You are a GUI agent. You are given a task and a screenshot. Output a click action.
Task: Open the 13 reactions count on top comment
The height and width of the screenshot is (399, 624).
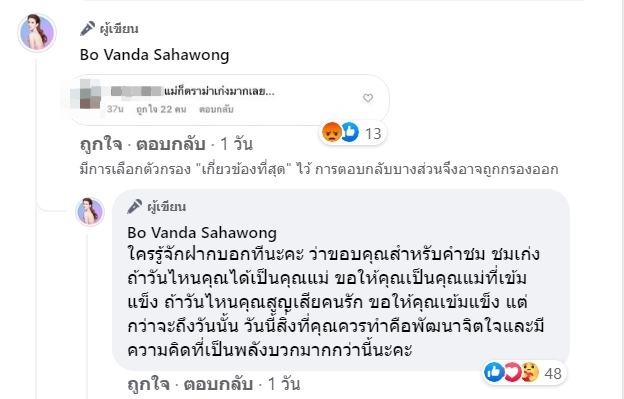(373, 134)
